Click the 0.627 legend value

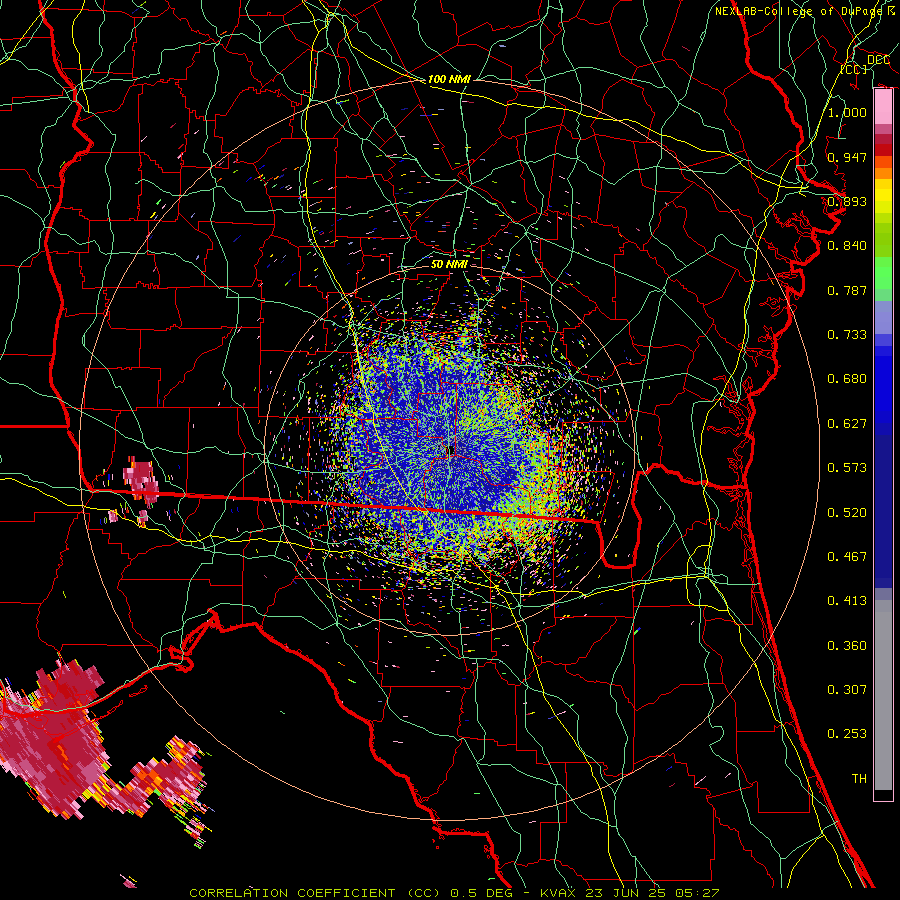pyautogui.click(x=847, y=424)
